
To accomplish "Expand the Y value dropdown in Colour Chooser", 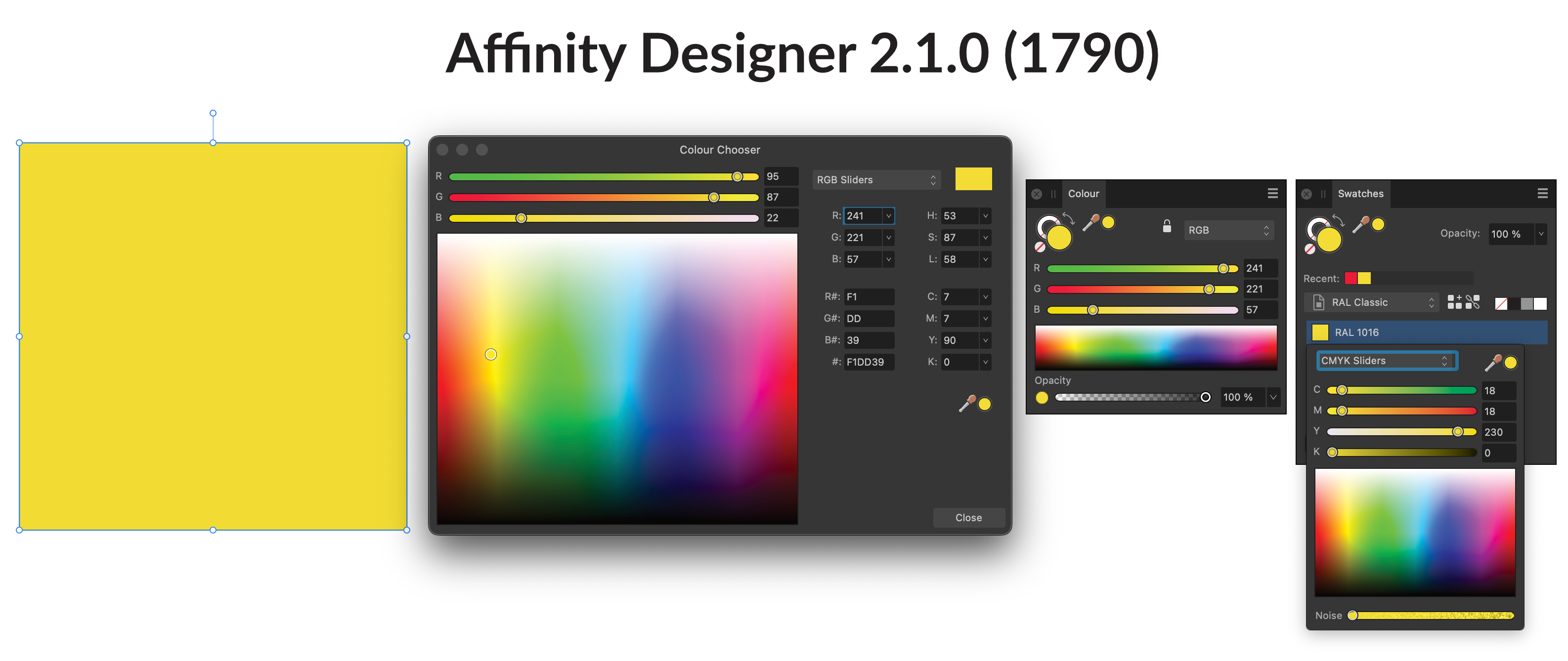I will click(x=985, y=340).
